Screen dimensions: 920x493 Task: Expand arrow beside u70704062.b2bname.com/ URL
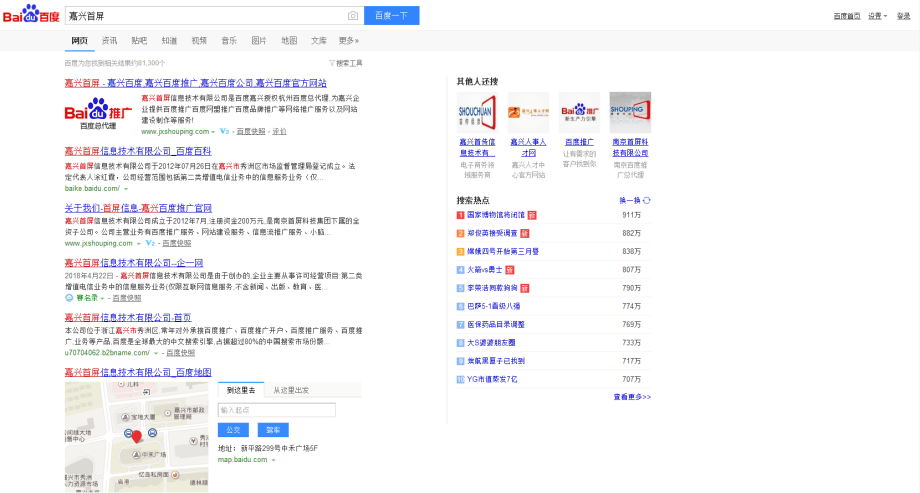155,353
